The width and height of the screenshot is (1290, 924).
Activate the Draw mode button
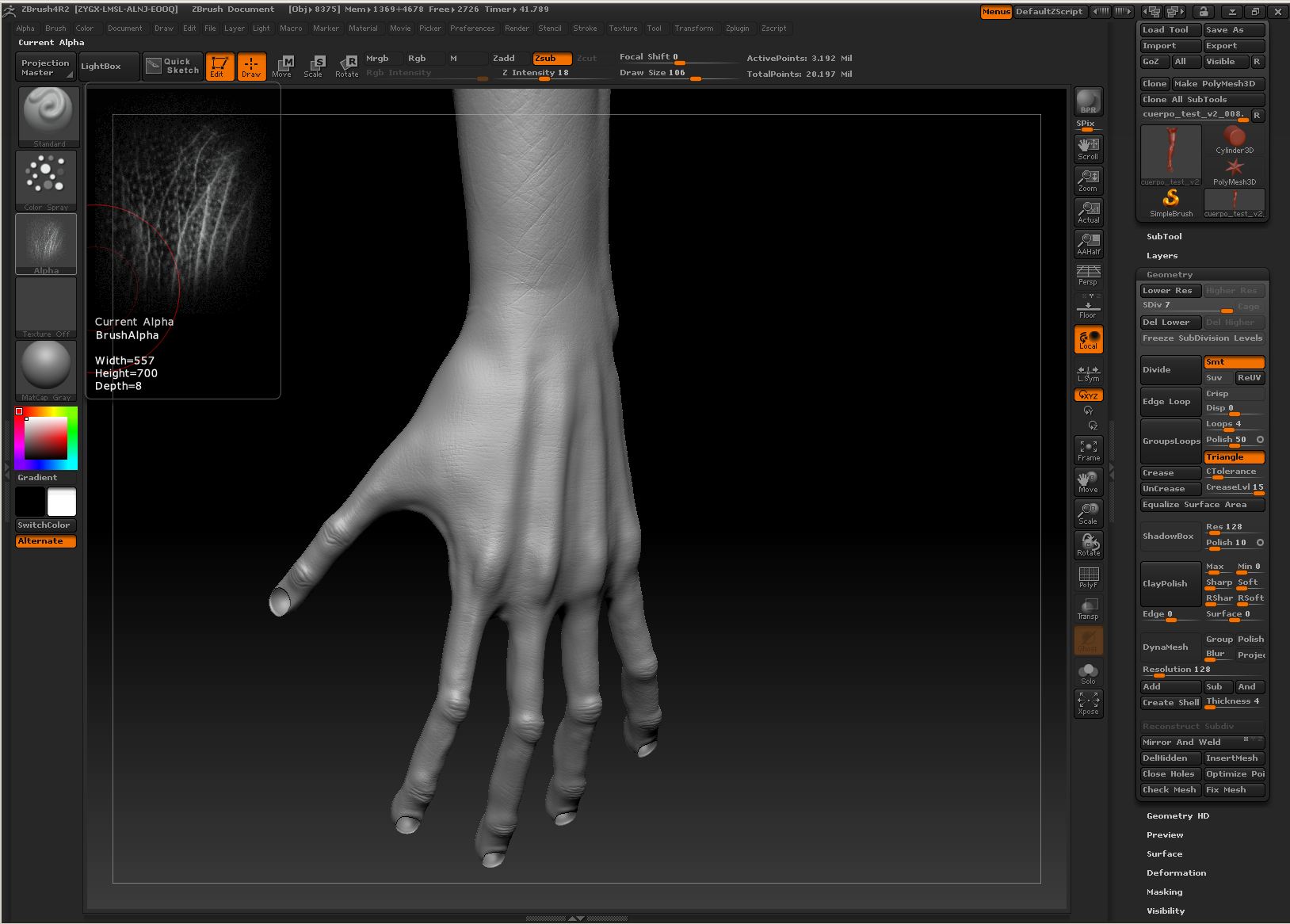tap(251, 67)
